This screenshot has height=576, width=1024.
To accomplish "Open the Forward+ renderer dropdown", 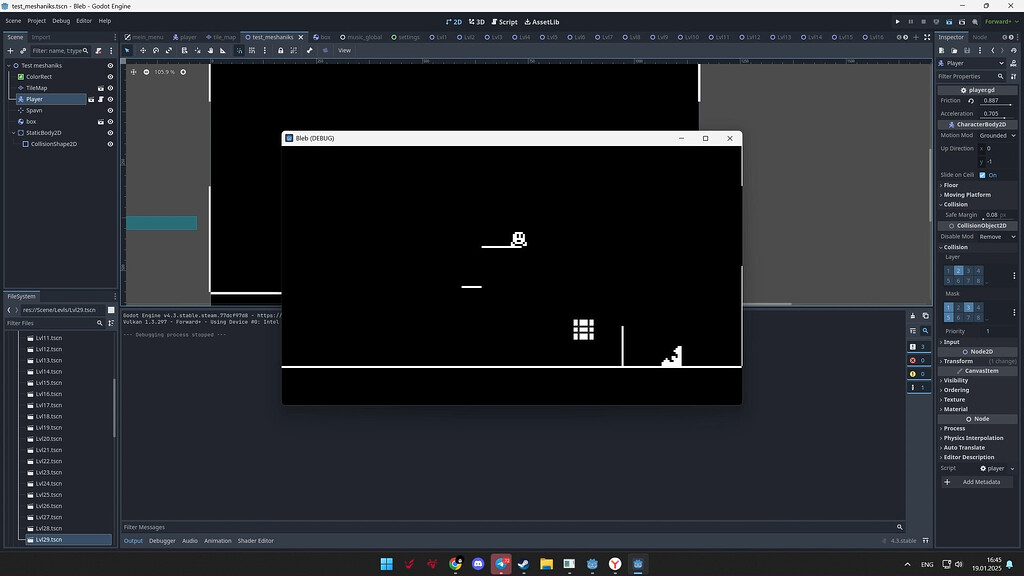I will pos(1002,22).
